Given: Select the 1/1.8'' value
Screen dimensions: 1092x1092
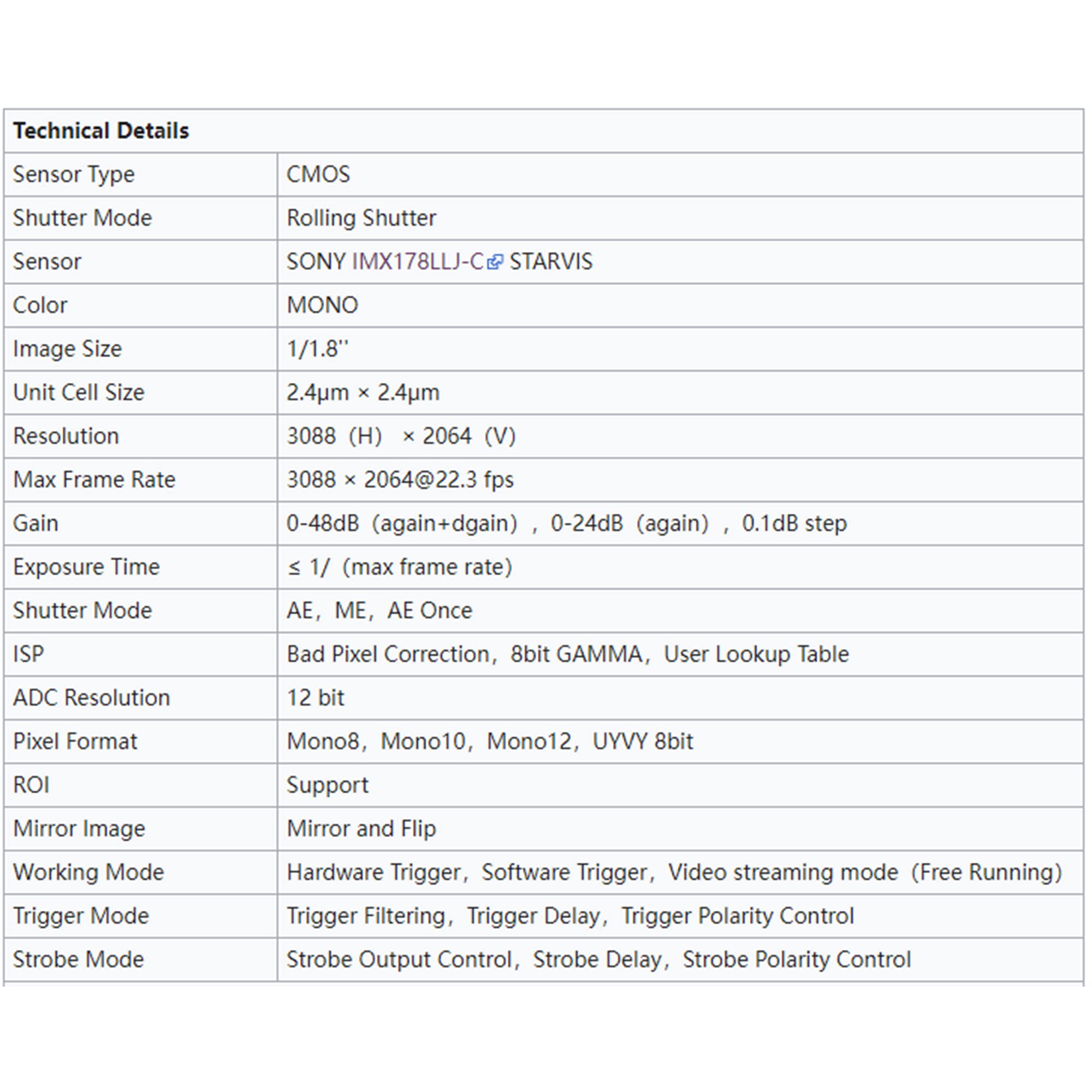Looking at the screenshot, I should (318, 349).
